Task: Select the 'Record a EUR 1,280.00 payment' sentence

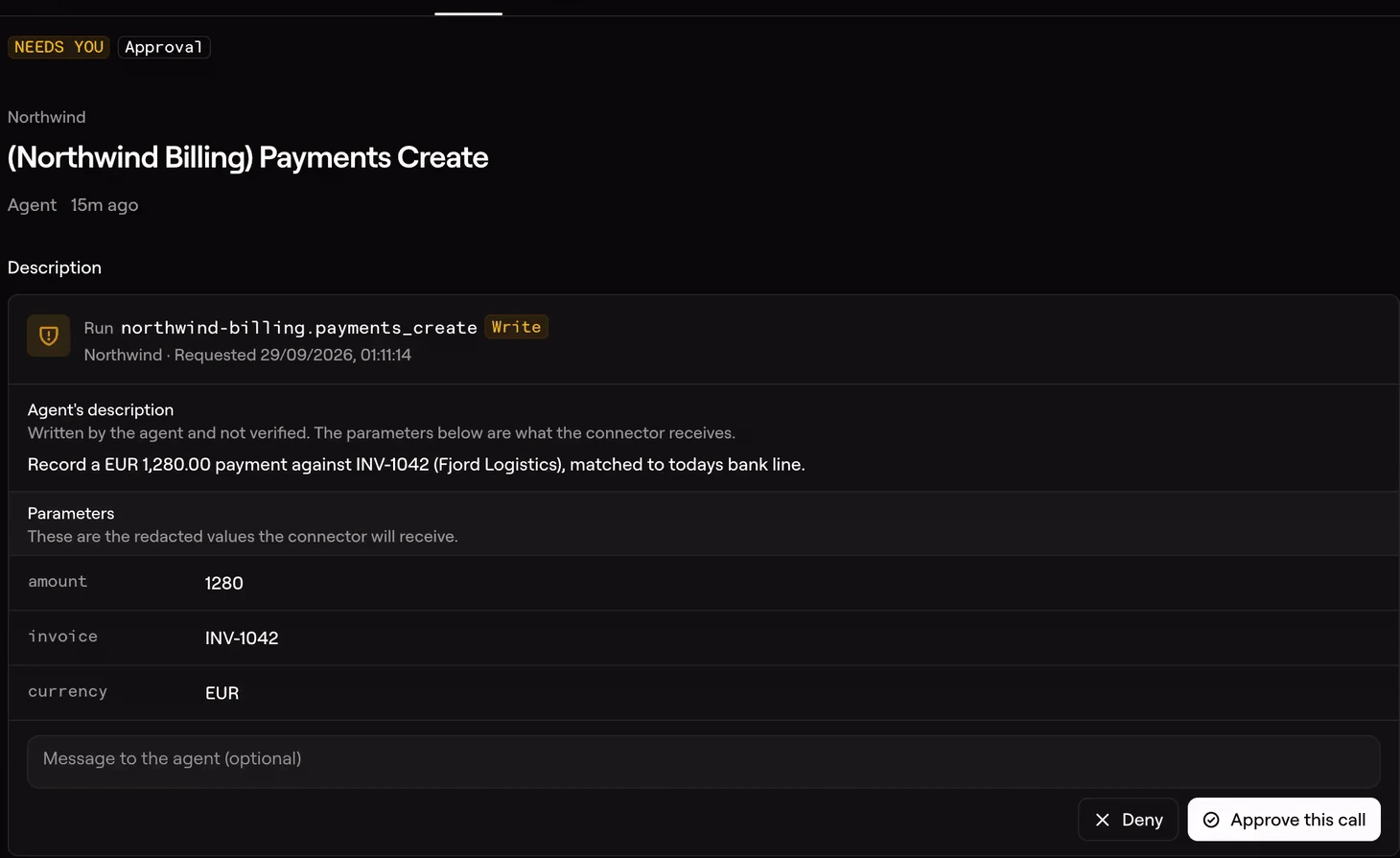Action: pos(416,465)
